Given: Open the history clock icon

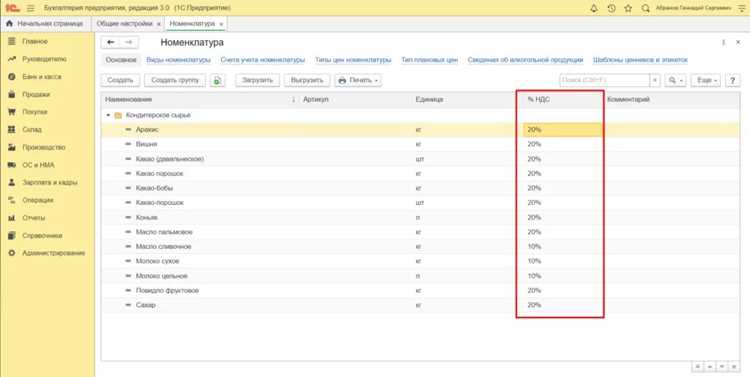Looking at the screenshot, I should pyautogui.click(x=611, y=8).
